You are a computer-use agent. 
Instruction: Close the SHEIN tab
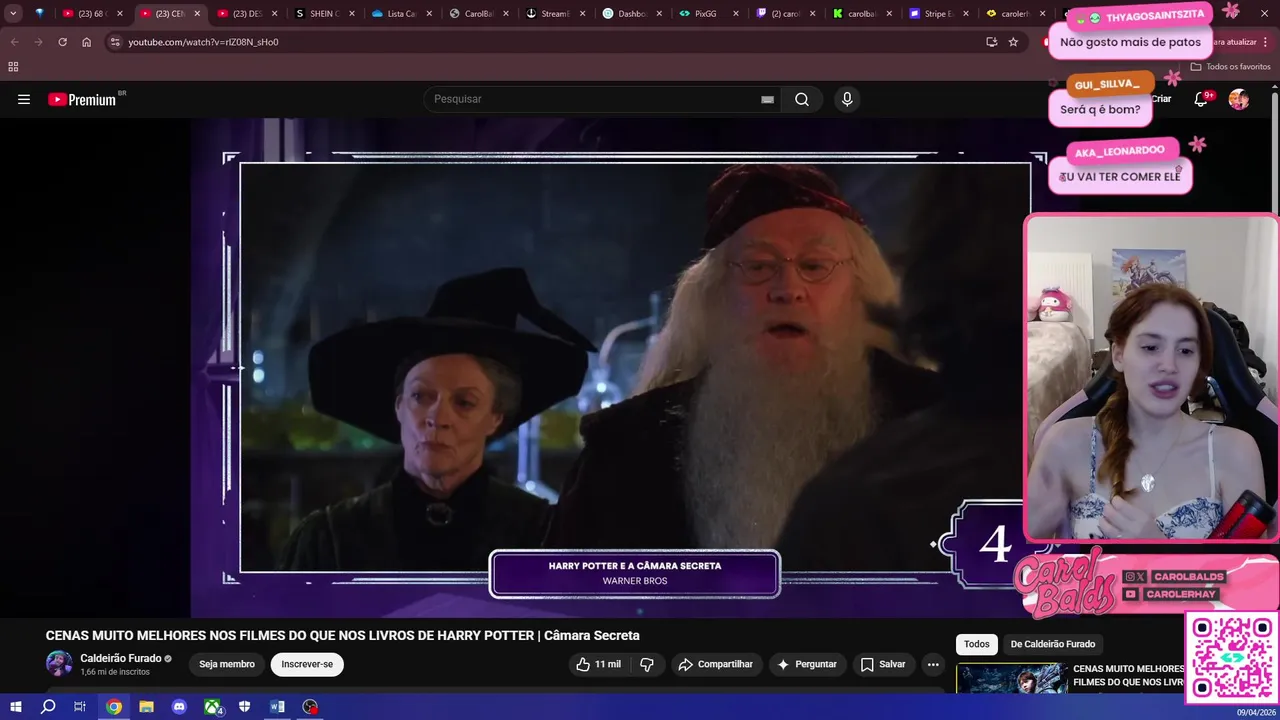click(352, 14)
